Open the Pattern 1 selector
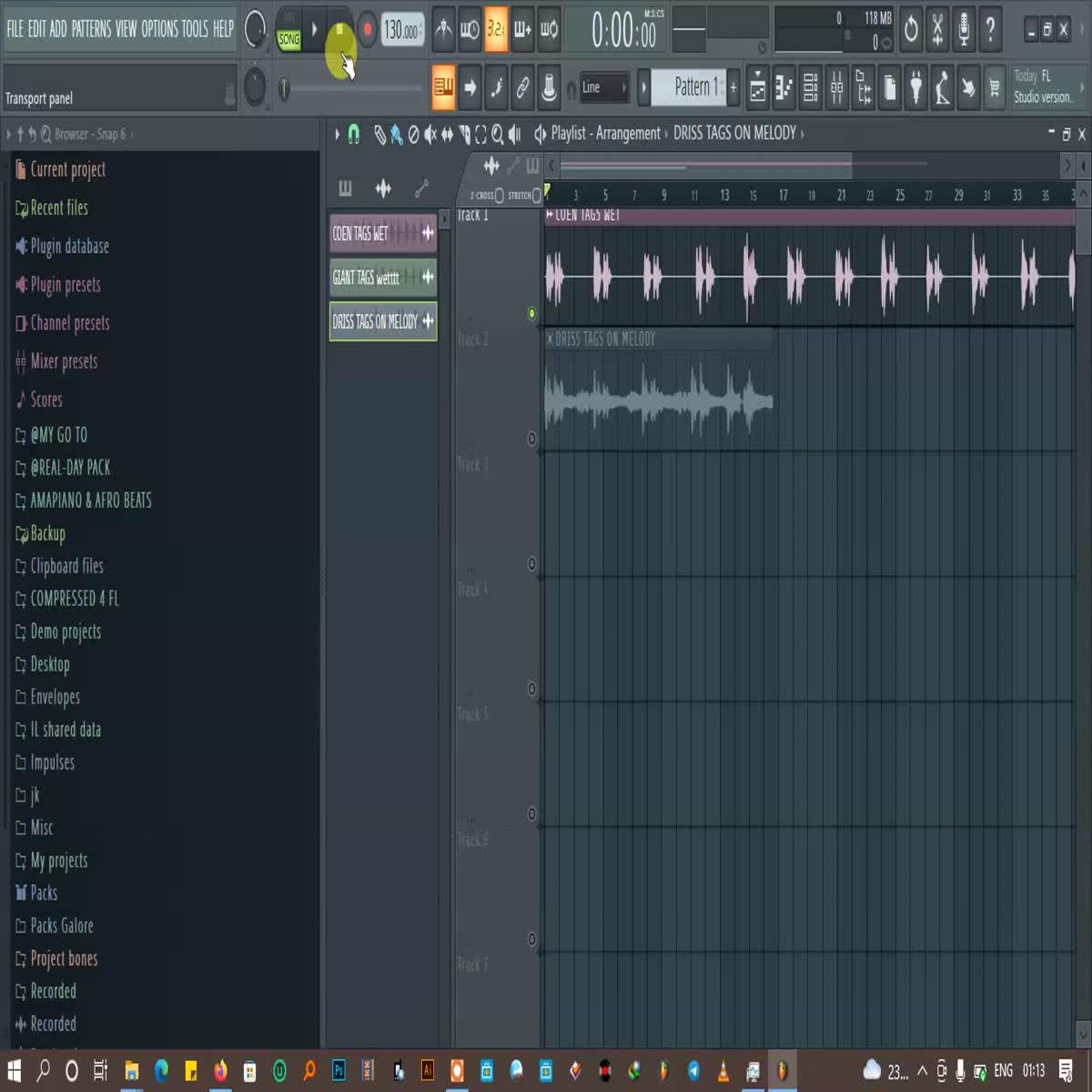 click(x=694, y=88)
